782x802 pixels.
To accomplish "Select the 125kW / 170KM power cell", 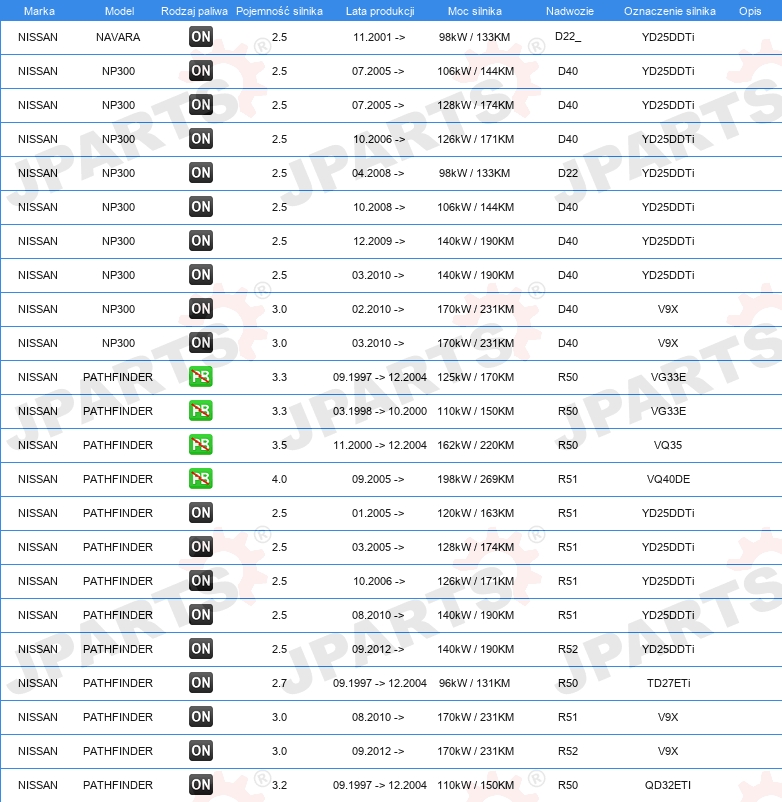I will [x=475, y=377].
